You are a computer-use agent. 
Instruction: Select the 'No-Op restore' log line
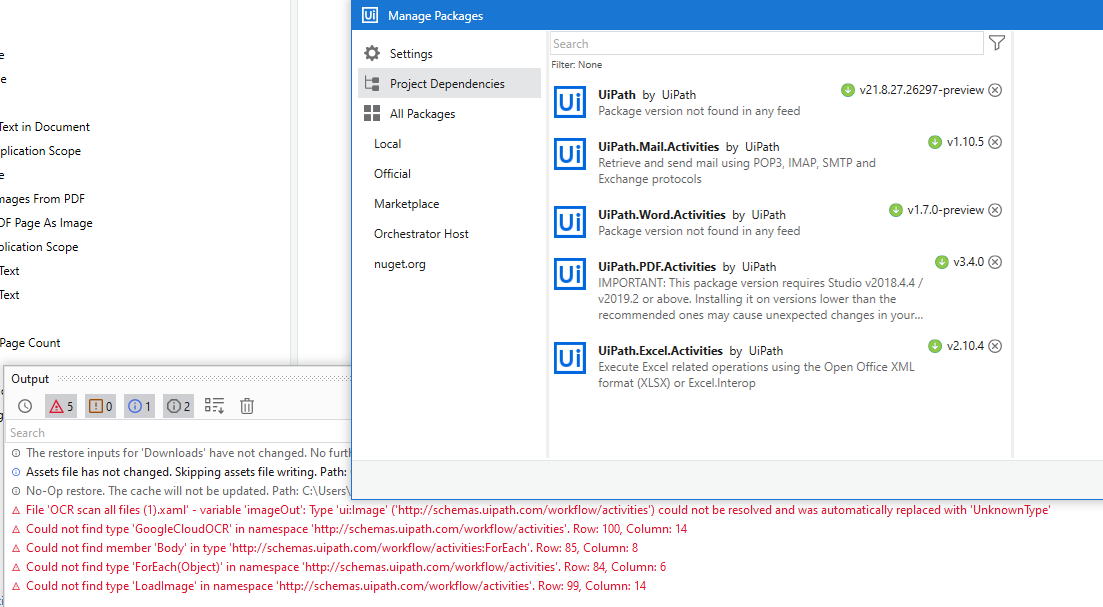pos(179,491)
